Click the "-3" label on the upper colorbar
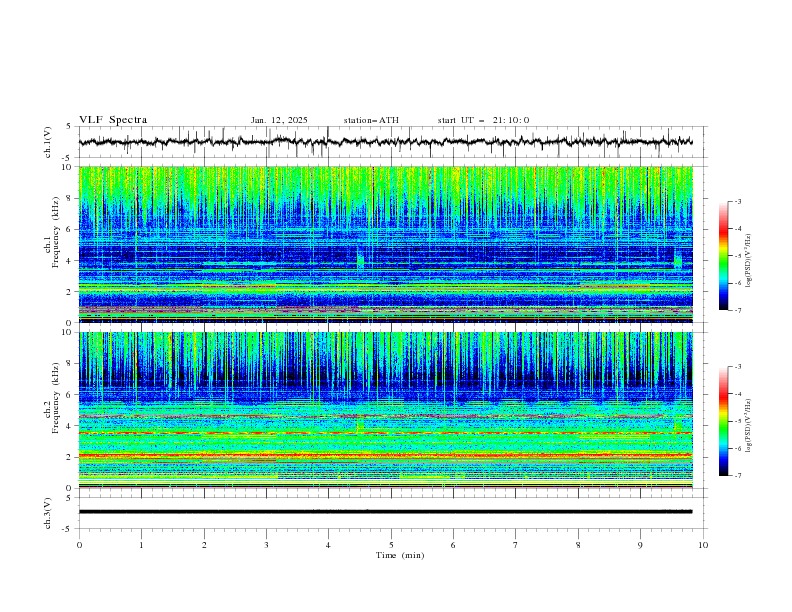The image size is (792, 612). tap(737, 201)
